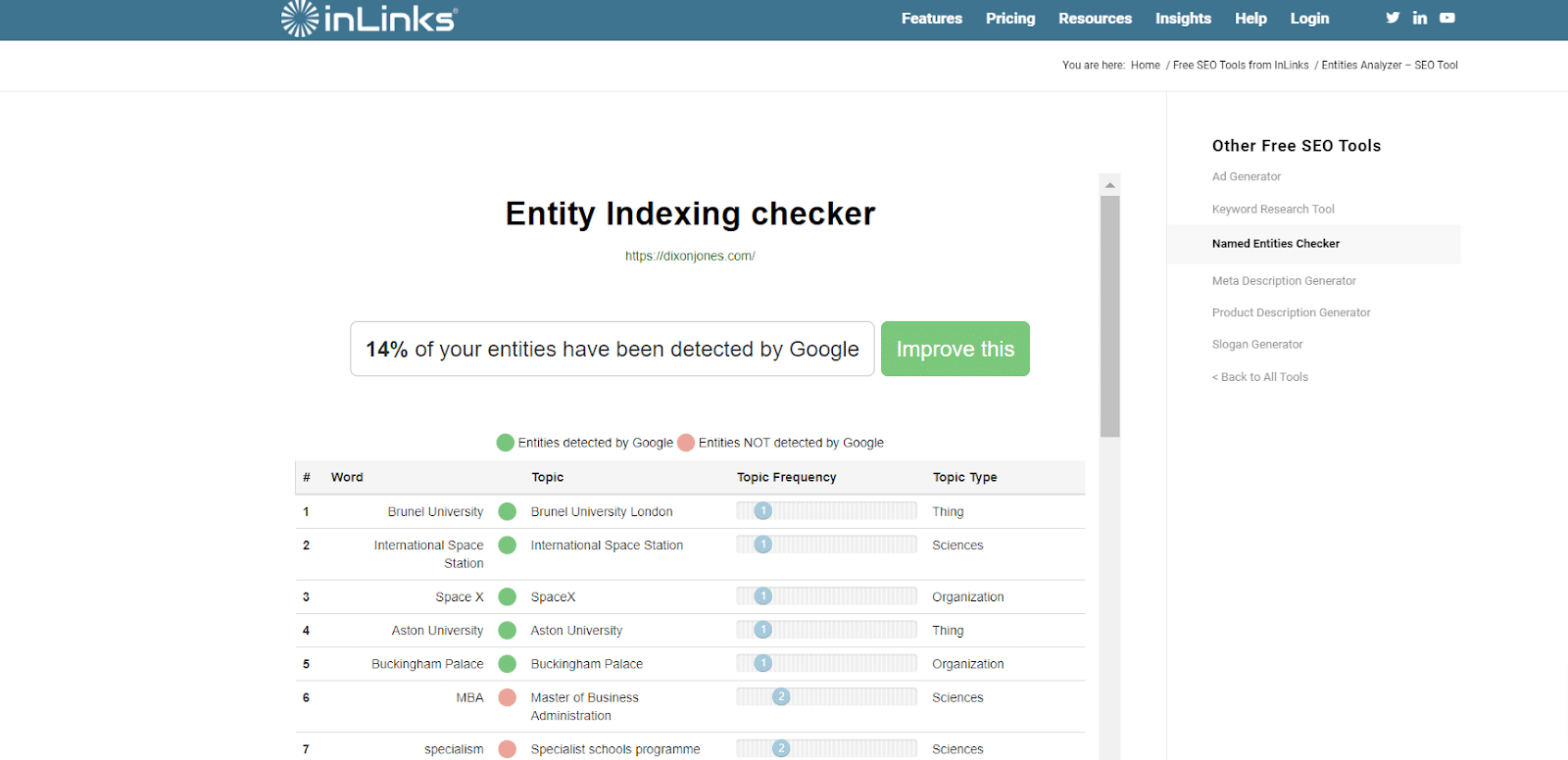1568x760 pixels.
Task: Click red dot for MBA row
Action: pos(508,697)
